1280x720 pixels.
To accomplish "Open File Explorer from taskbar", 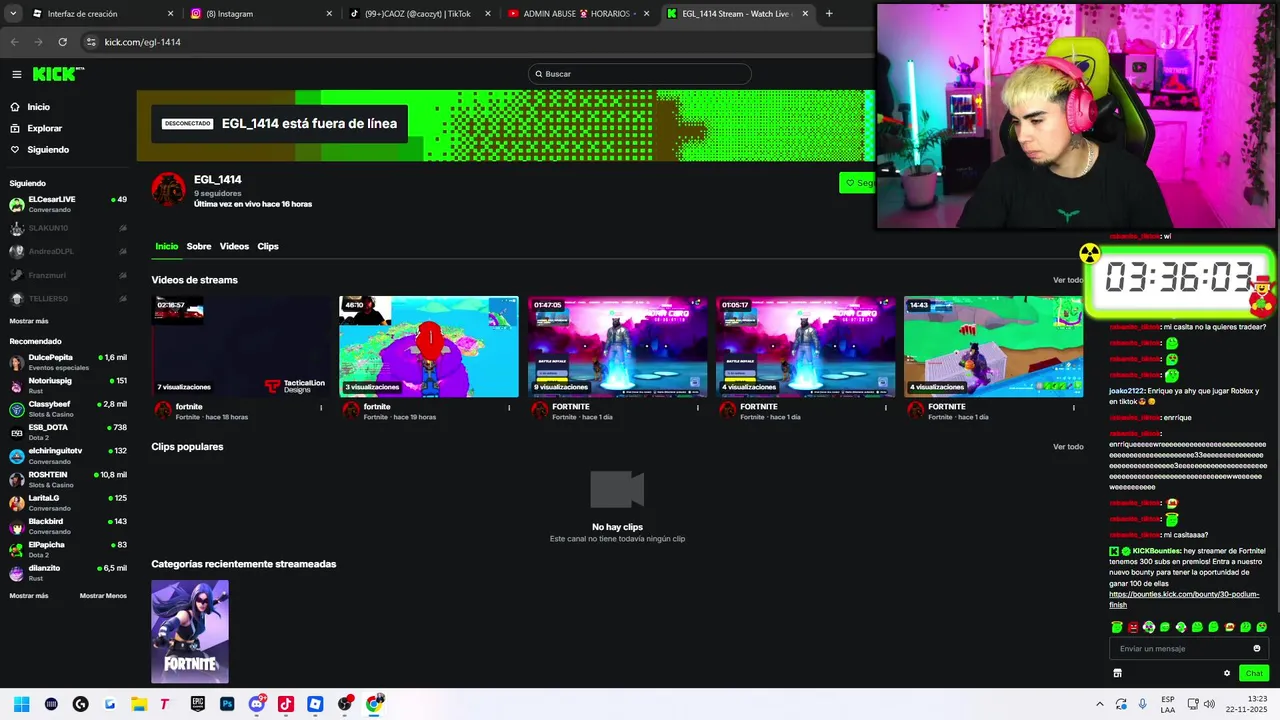I will click(139, 704).
